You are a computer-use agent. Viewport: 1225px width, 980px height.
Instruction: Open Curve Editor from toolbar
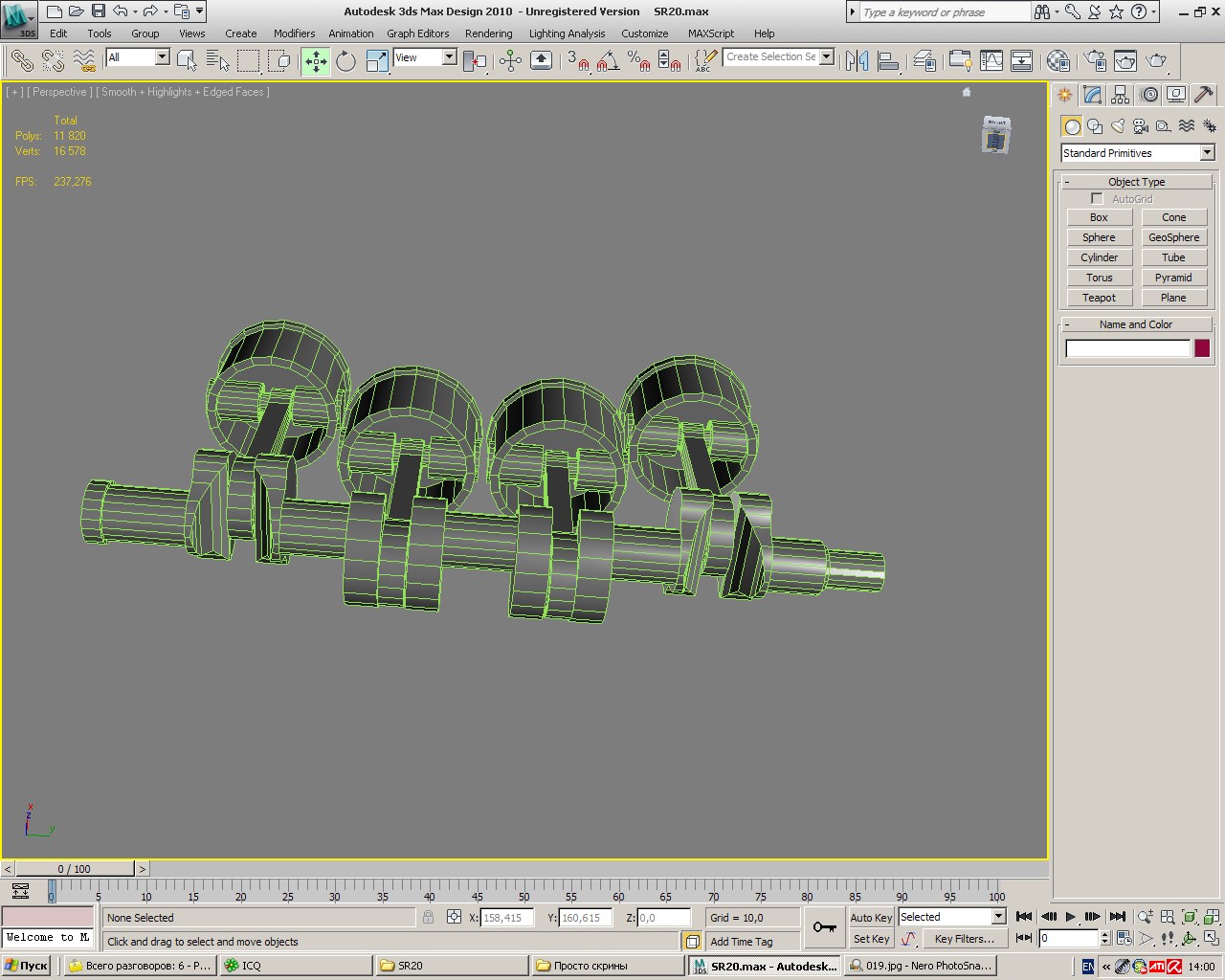[991, 61]
